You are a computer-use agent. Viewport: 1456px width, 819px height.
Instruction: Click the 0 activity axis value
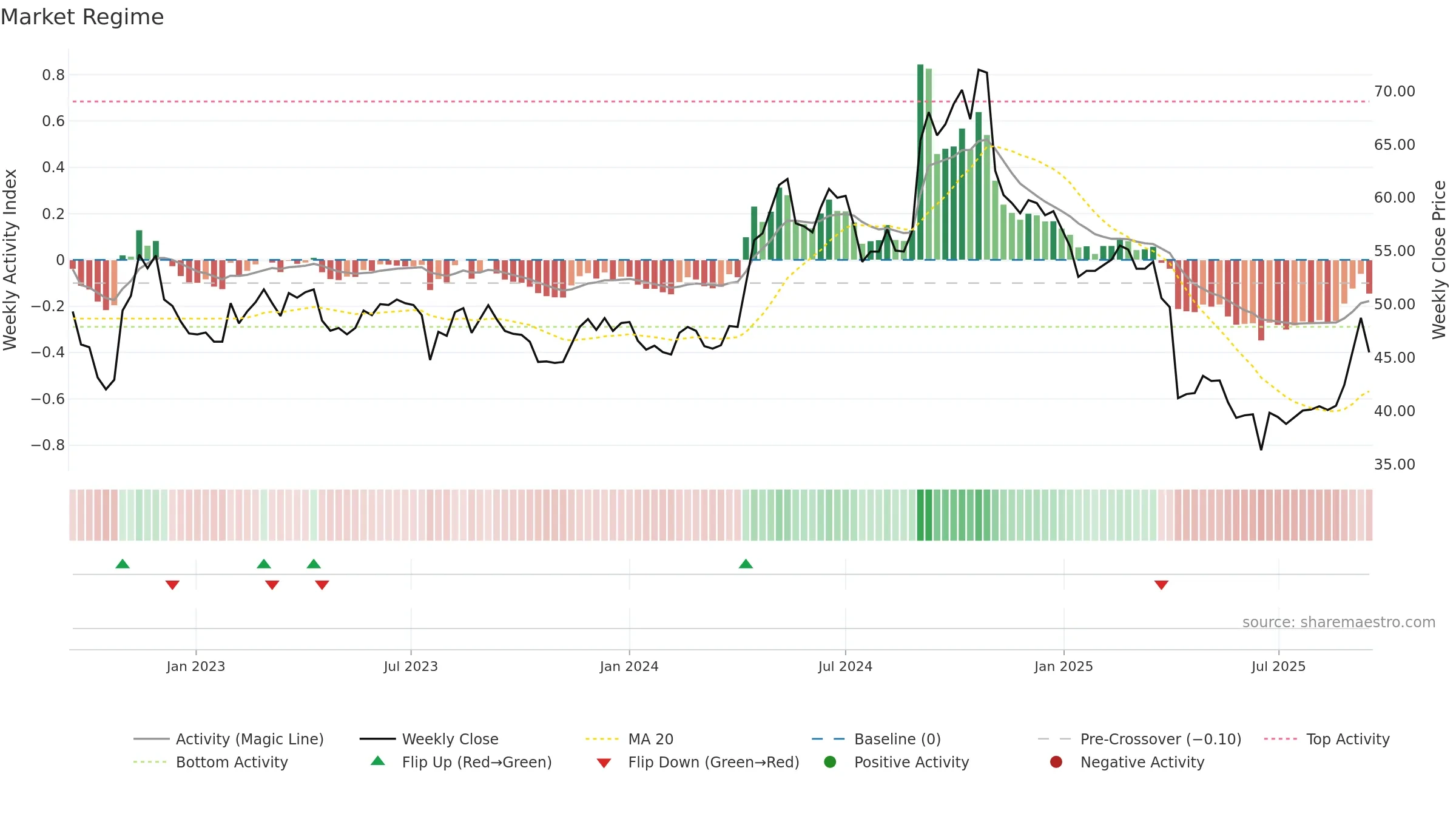(60, 260)
